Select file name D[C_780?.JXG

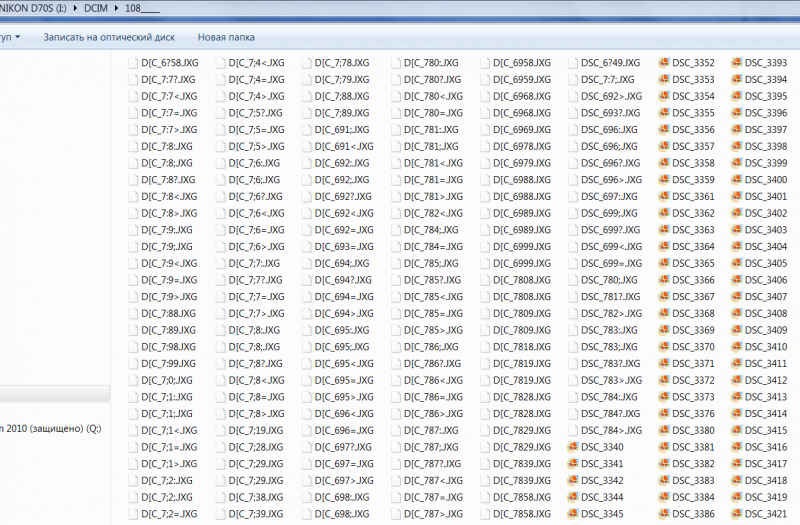point(433,80)
